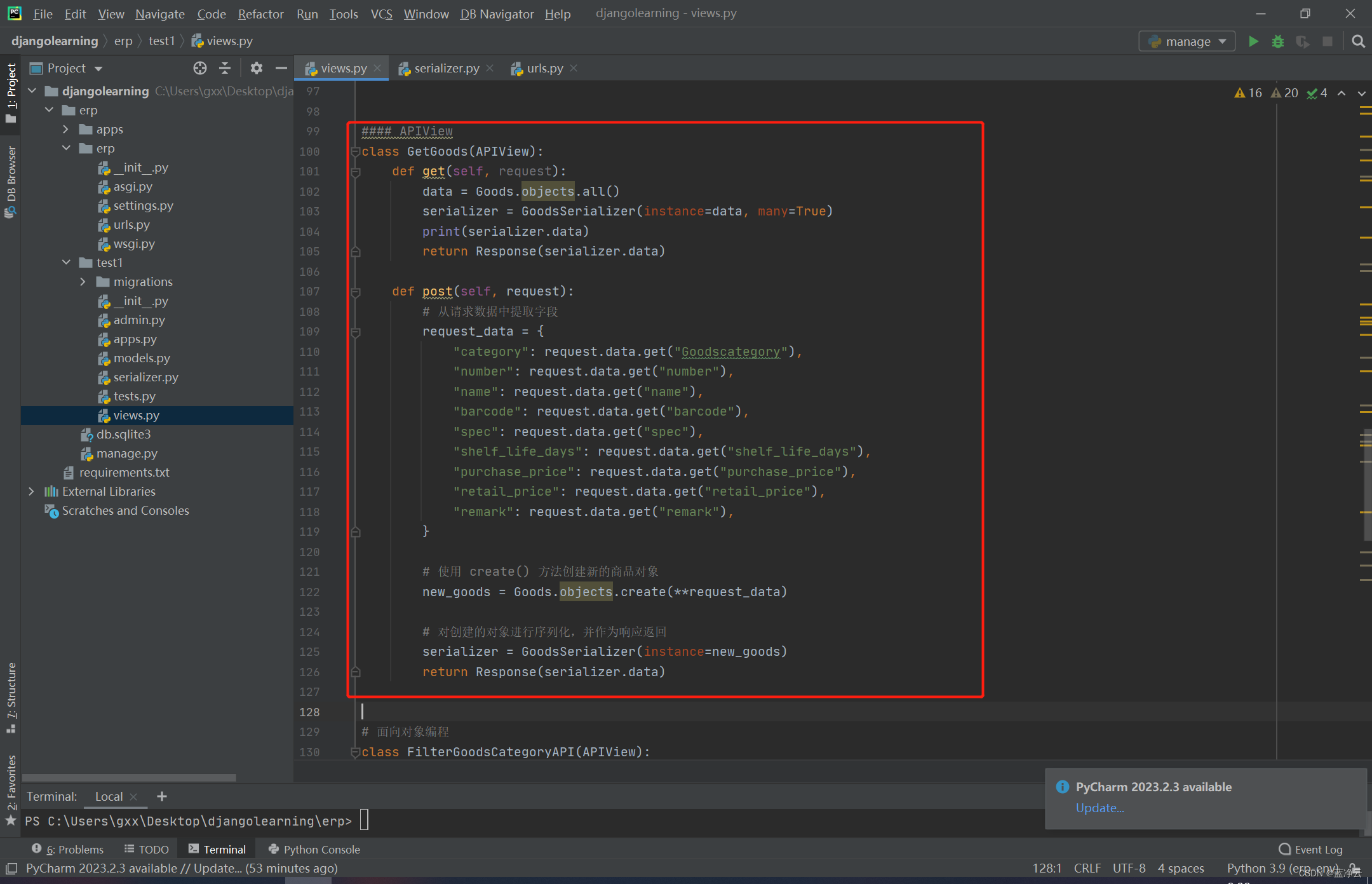Screen dimensions: 1372x884
Task: Switch to serializer.py editor tab
Action: 446,68
